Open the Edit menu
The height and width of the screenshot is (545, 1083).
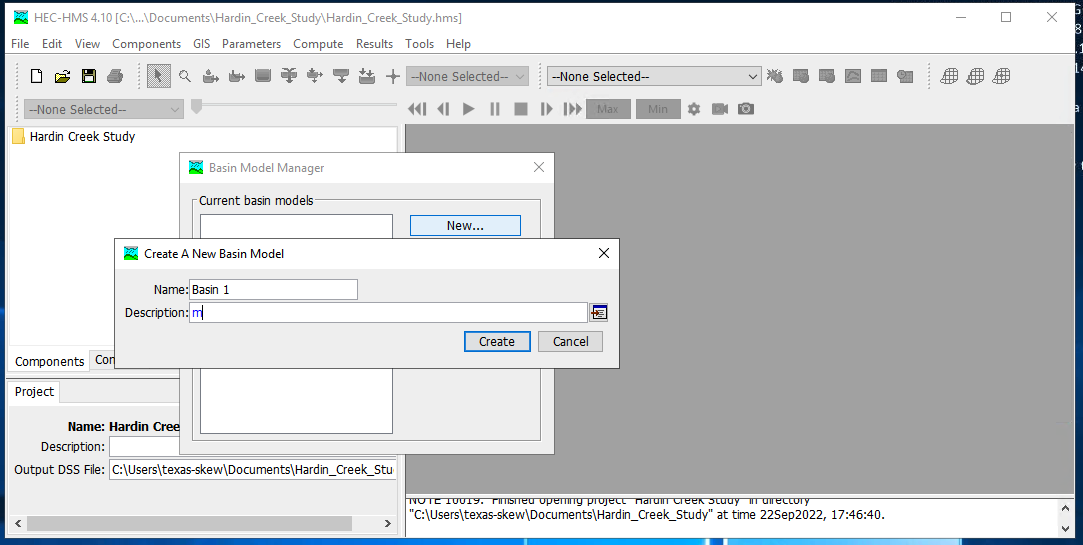click(52, 44)
